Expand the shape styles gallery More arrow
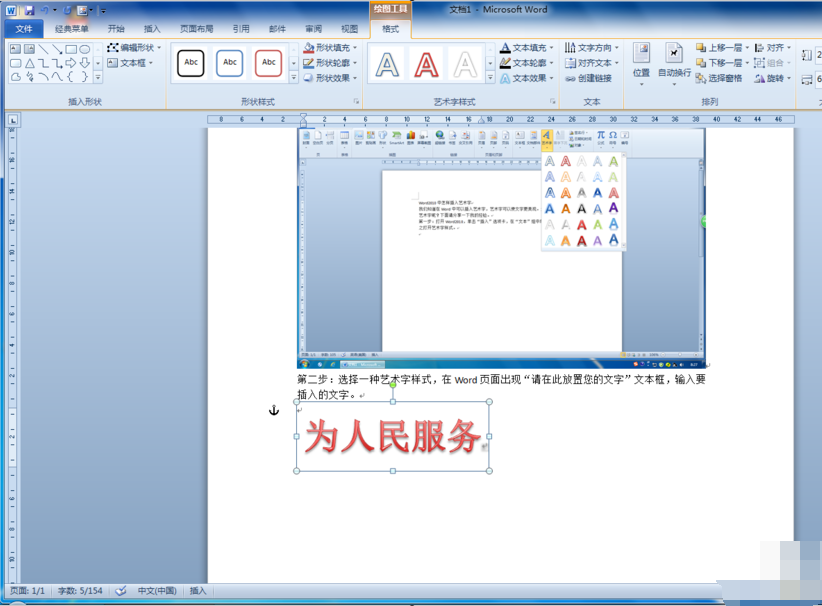 tap(294, 78)
